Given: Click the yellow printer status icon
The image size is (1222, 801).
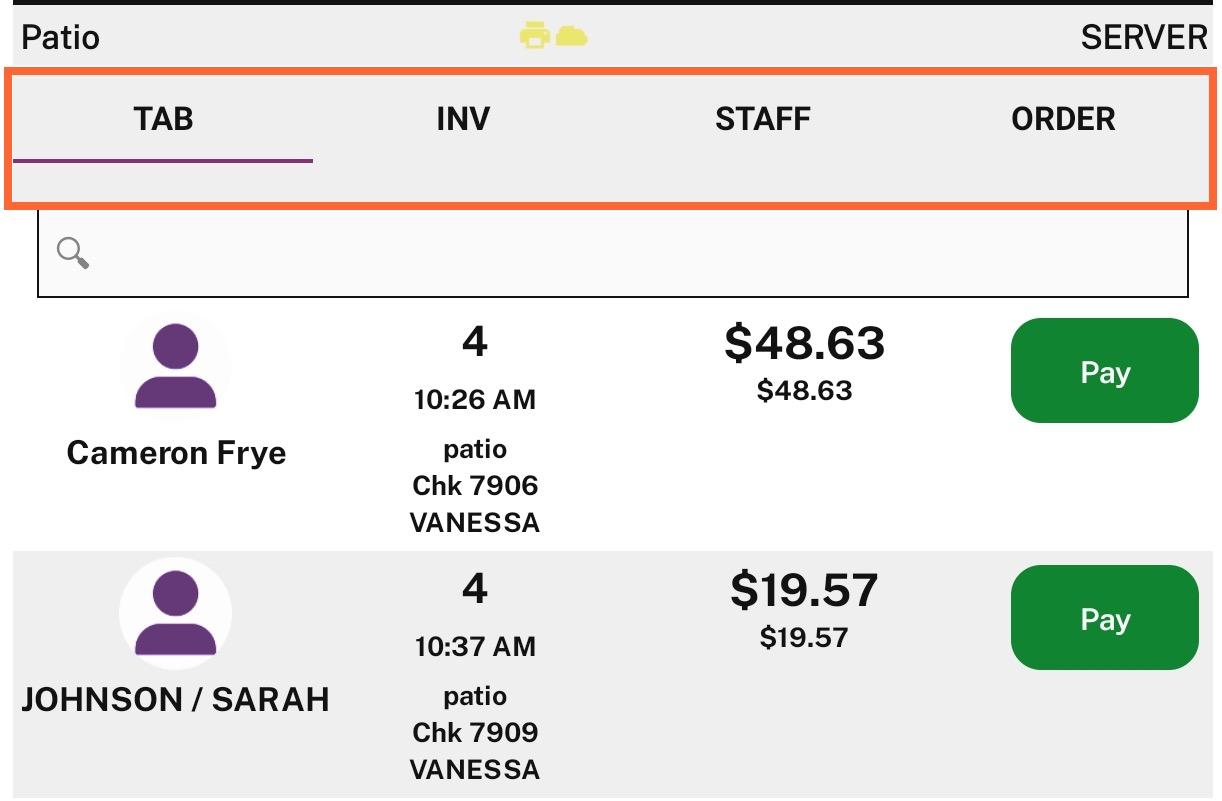Looking at the screenshot, I should click(535, 37).
